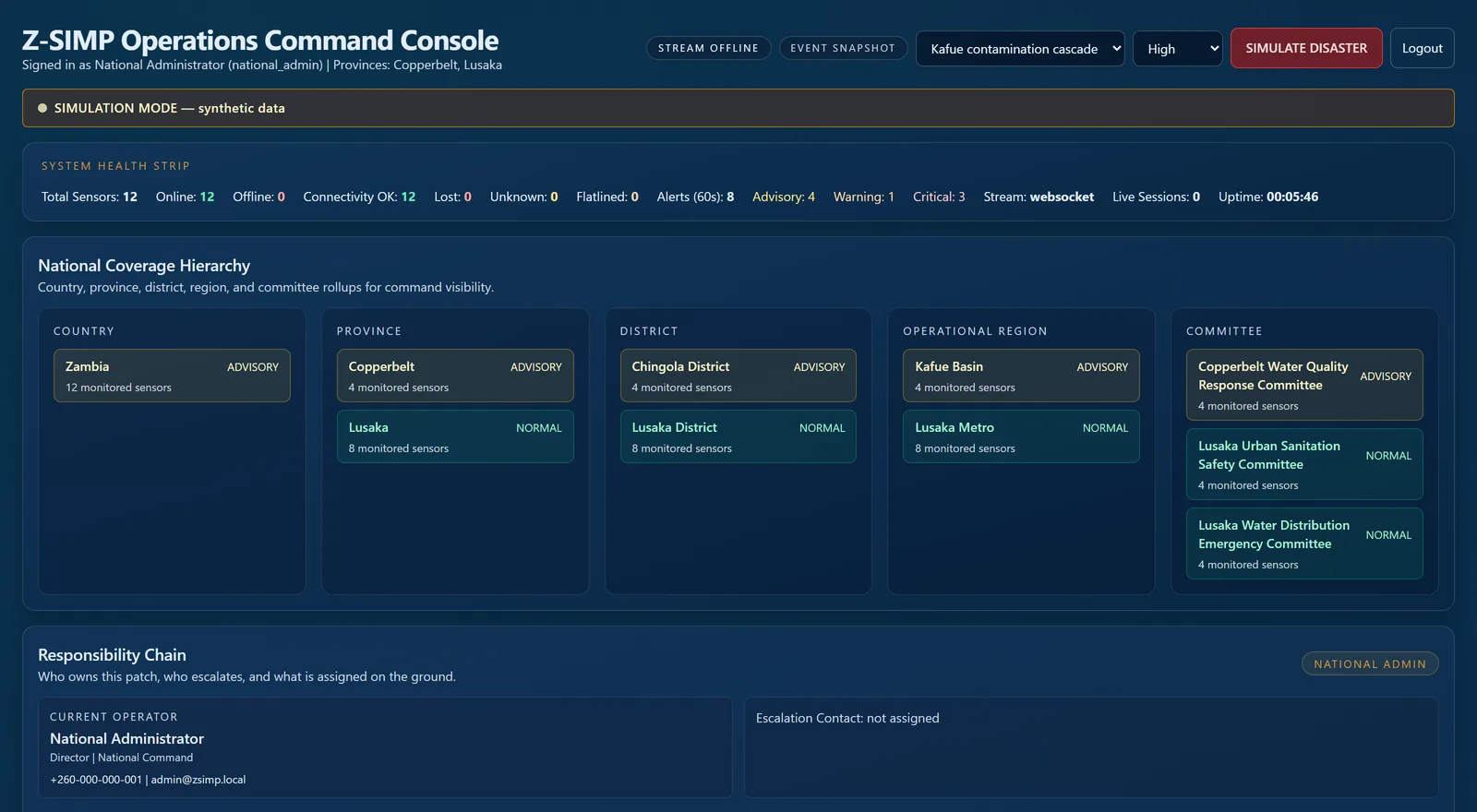Click the NORMAL tag on Lusaka Metro card
The image size is (1477, 812).
coord(1105,428)
